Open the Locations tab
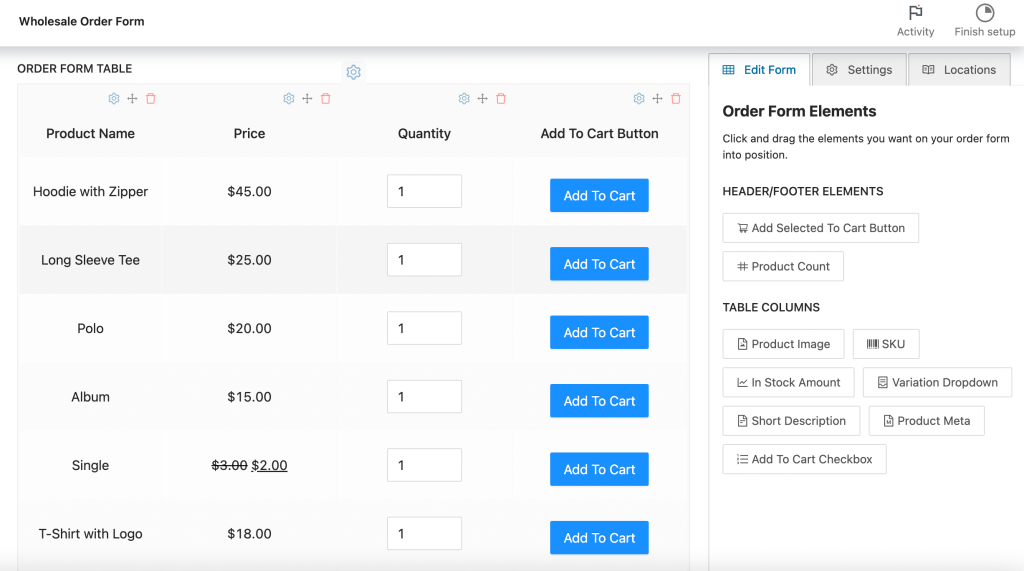The image size is (1024, 571). [959, 70]
